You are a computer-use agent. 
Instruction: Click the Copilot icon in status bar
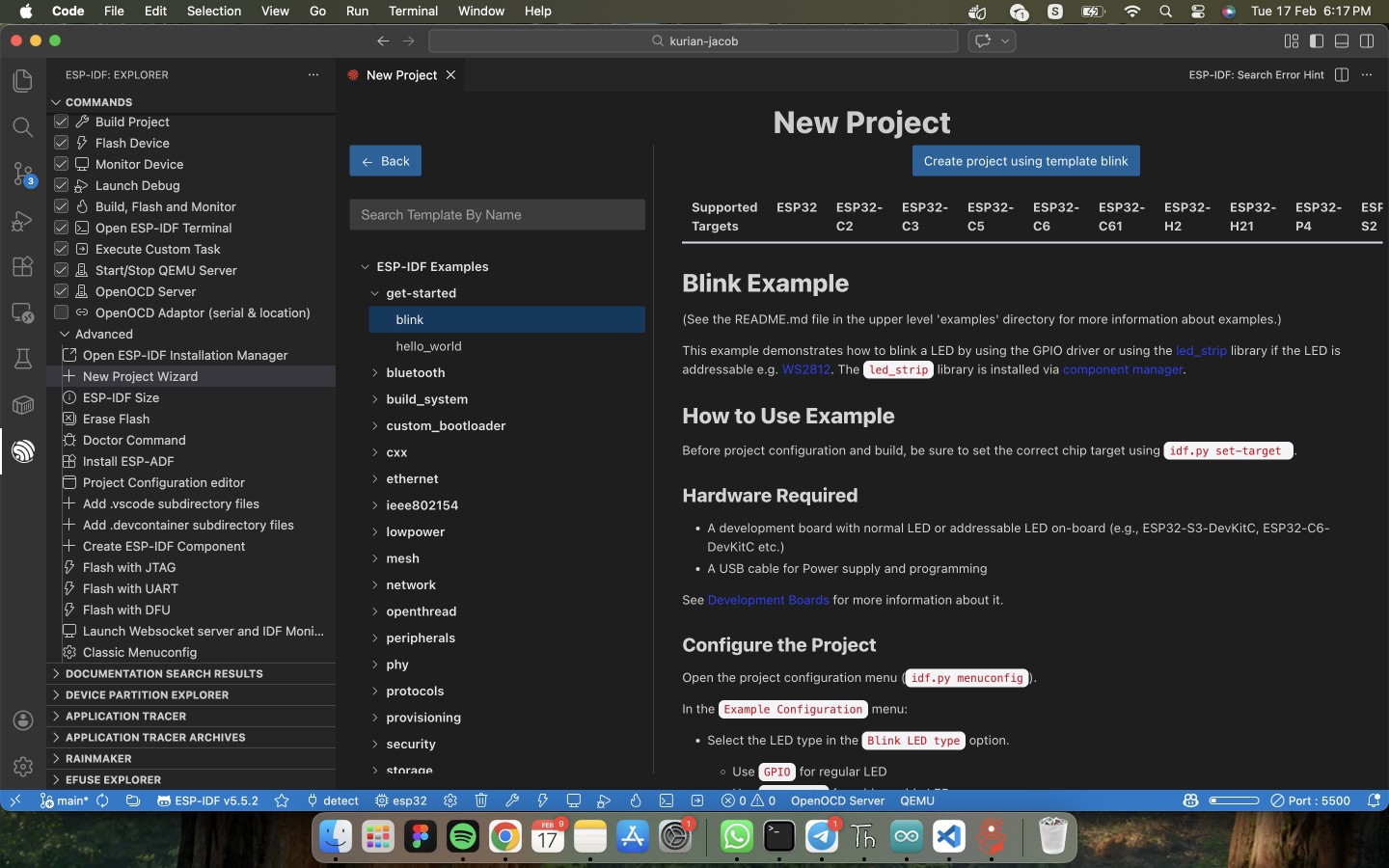1190,800
